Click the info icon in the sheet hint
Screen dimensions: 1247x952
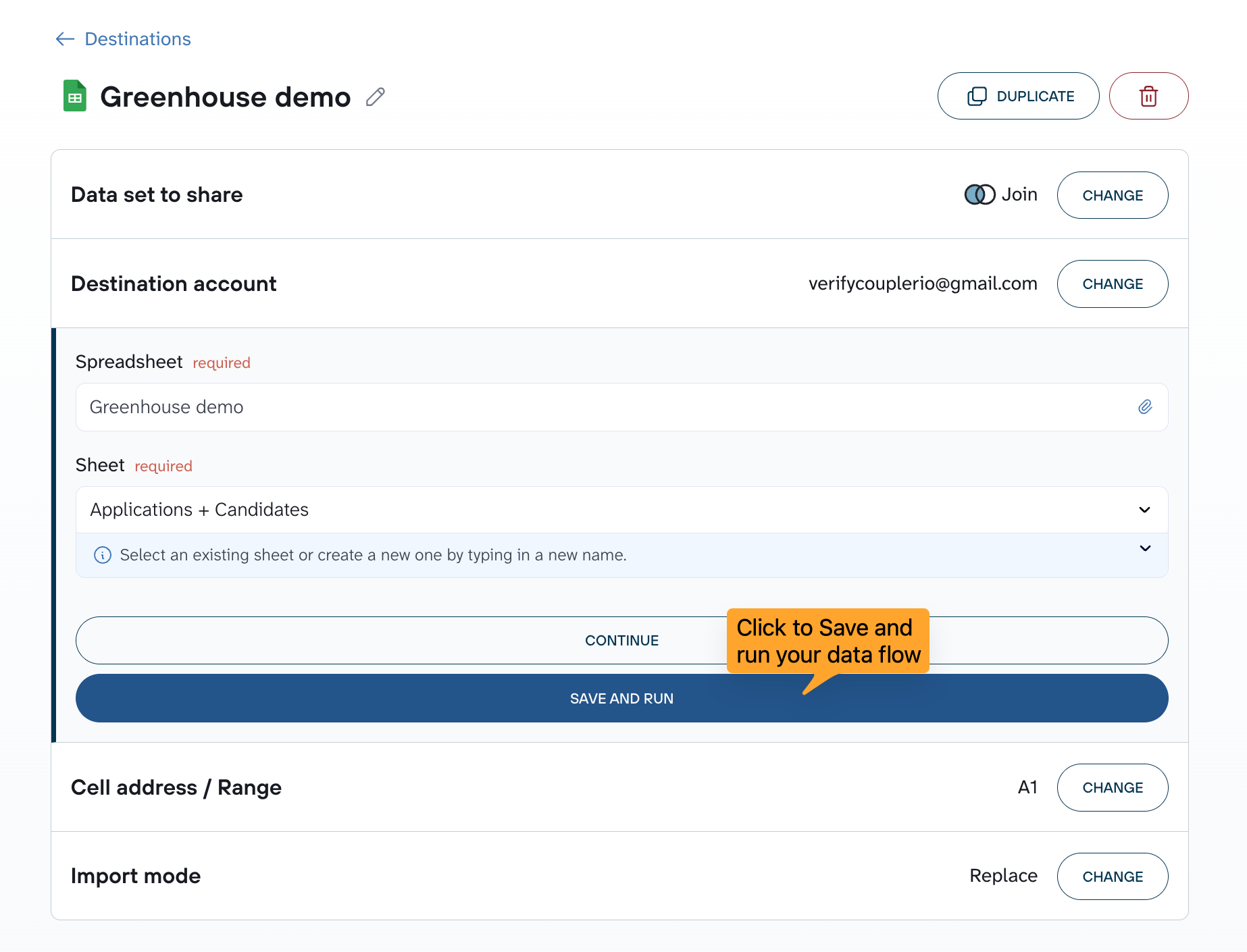tap(103, 555)
